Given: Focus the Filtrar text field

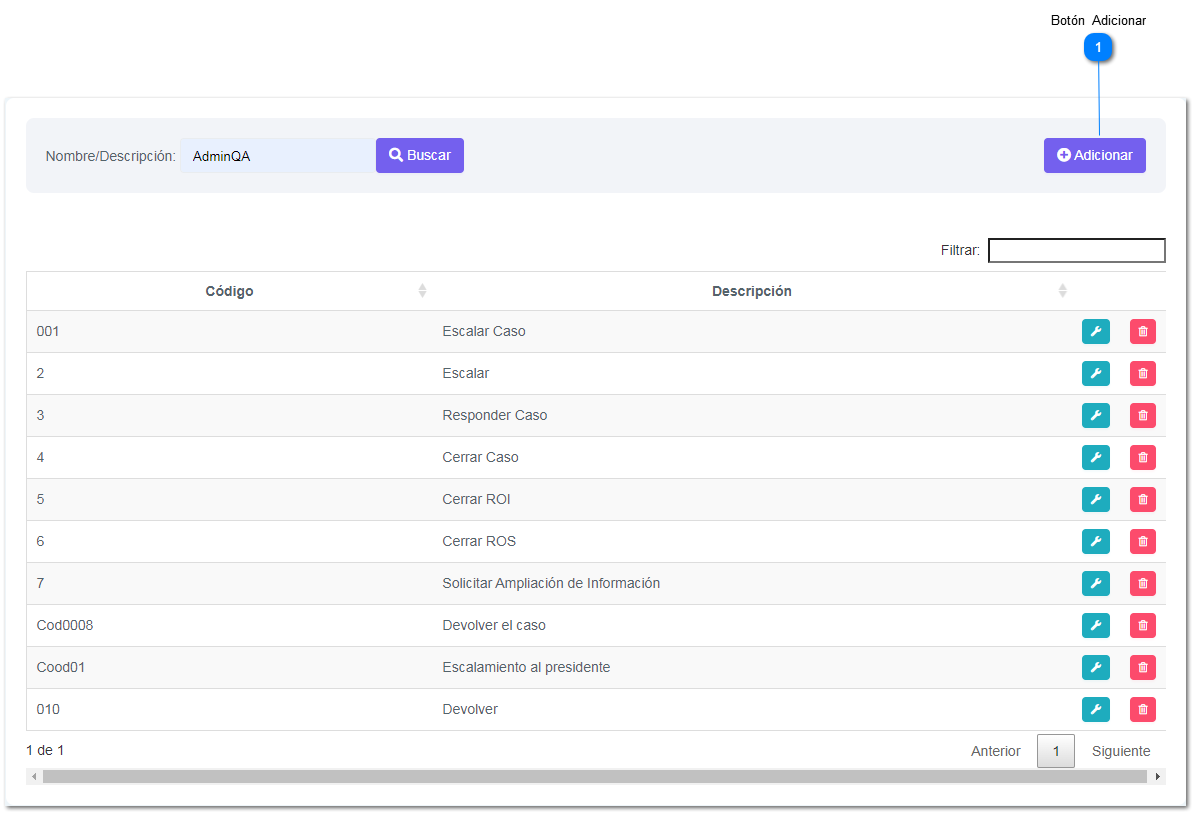Looking at the screenshot, I should [1076, 250].
